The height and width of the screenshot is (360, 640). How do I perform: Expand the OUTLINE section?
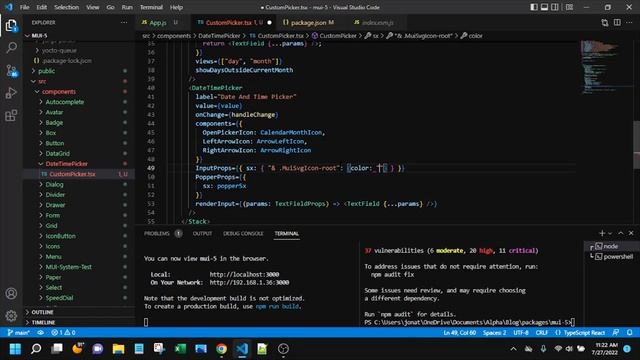point(42,312)
